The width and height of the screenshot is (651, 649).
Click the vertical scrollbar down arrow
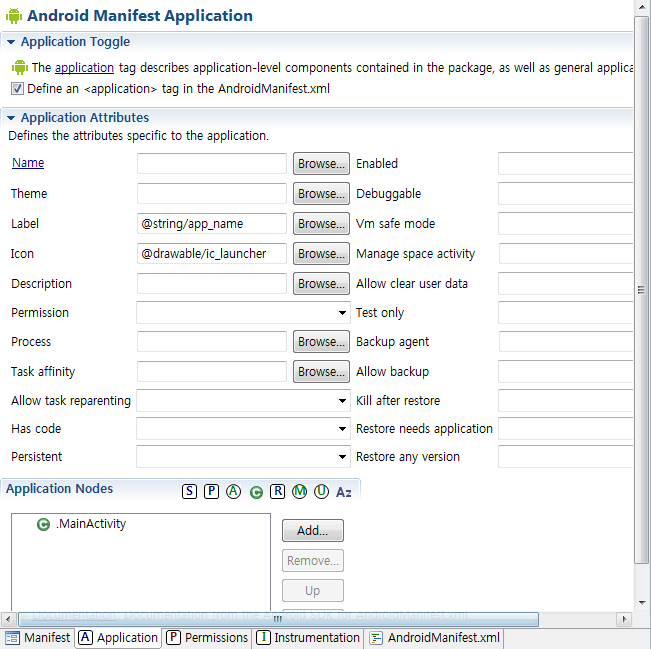click(x=642, y=602)
